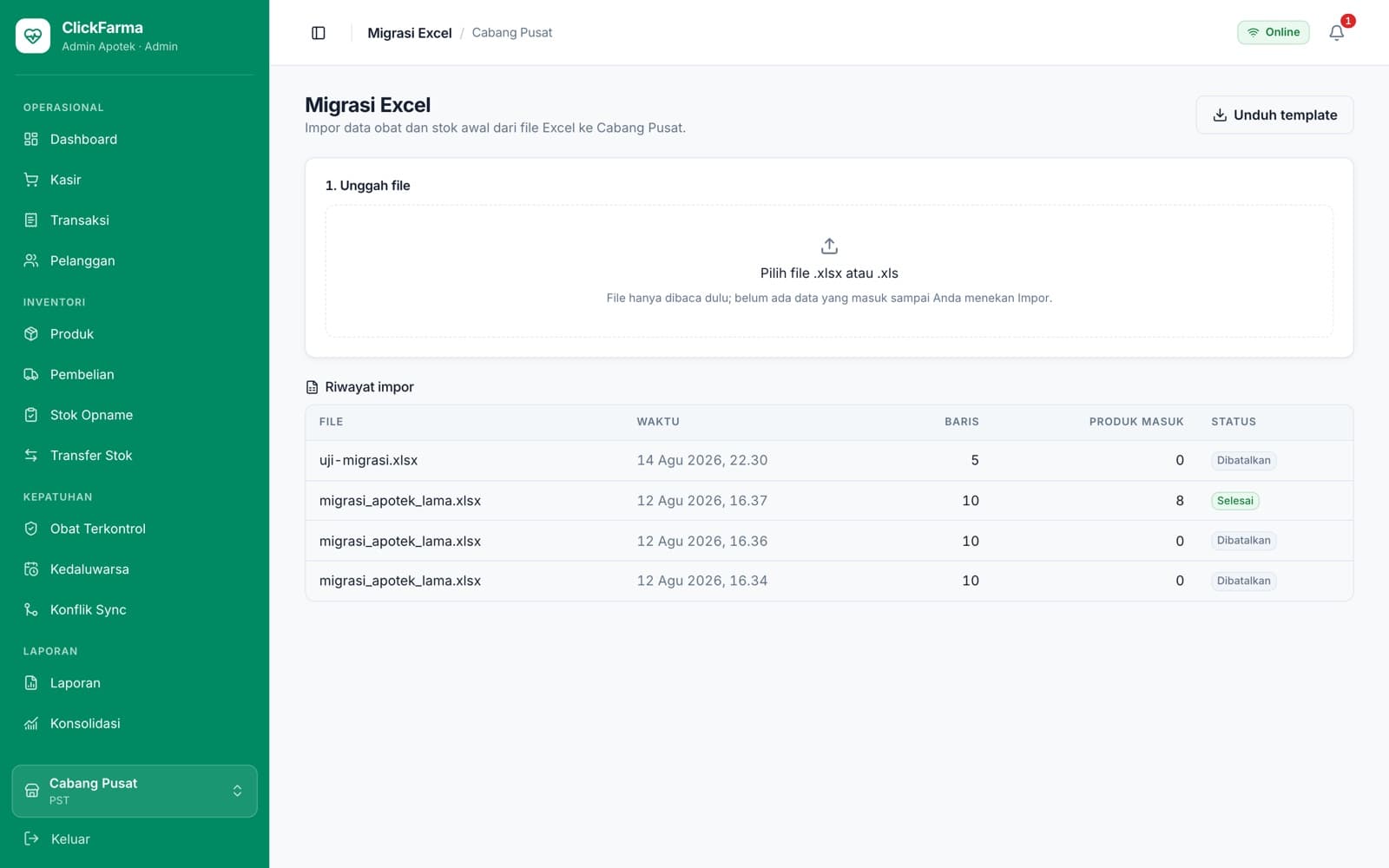This screenshot has width=1389, height=868.
Task: Click the Kasir cart icon
Action: tap(31, 180)
